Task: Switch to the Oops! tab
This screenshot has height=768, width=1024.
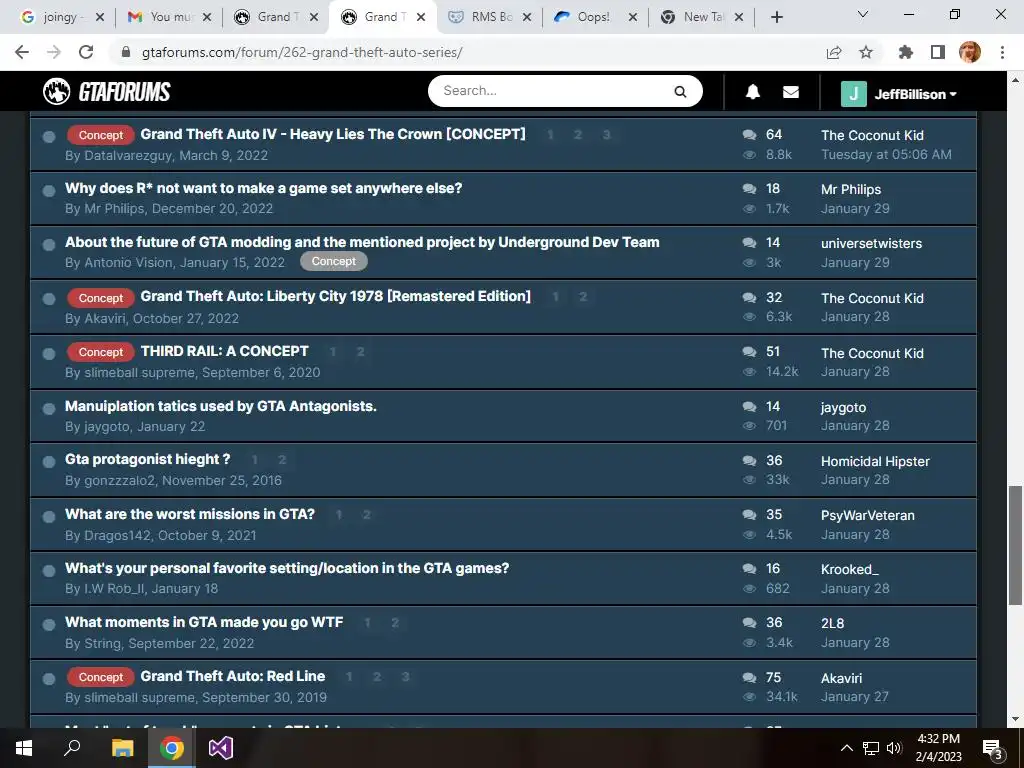Action: 596,17
